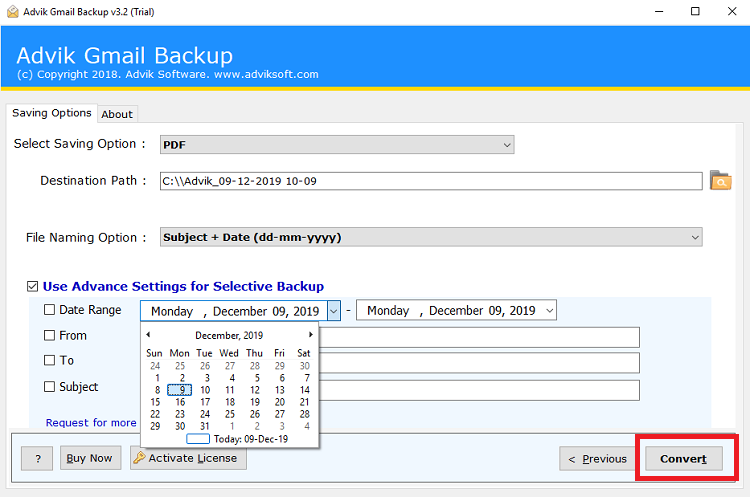
Task: Choose December 31 in the calendar
Action: 205,426
